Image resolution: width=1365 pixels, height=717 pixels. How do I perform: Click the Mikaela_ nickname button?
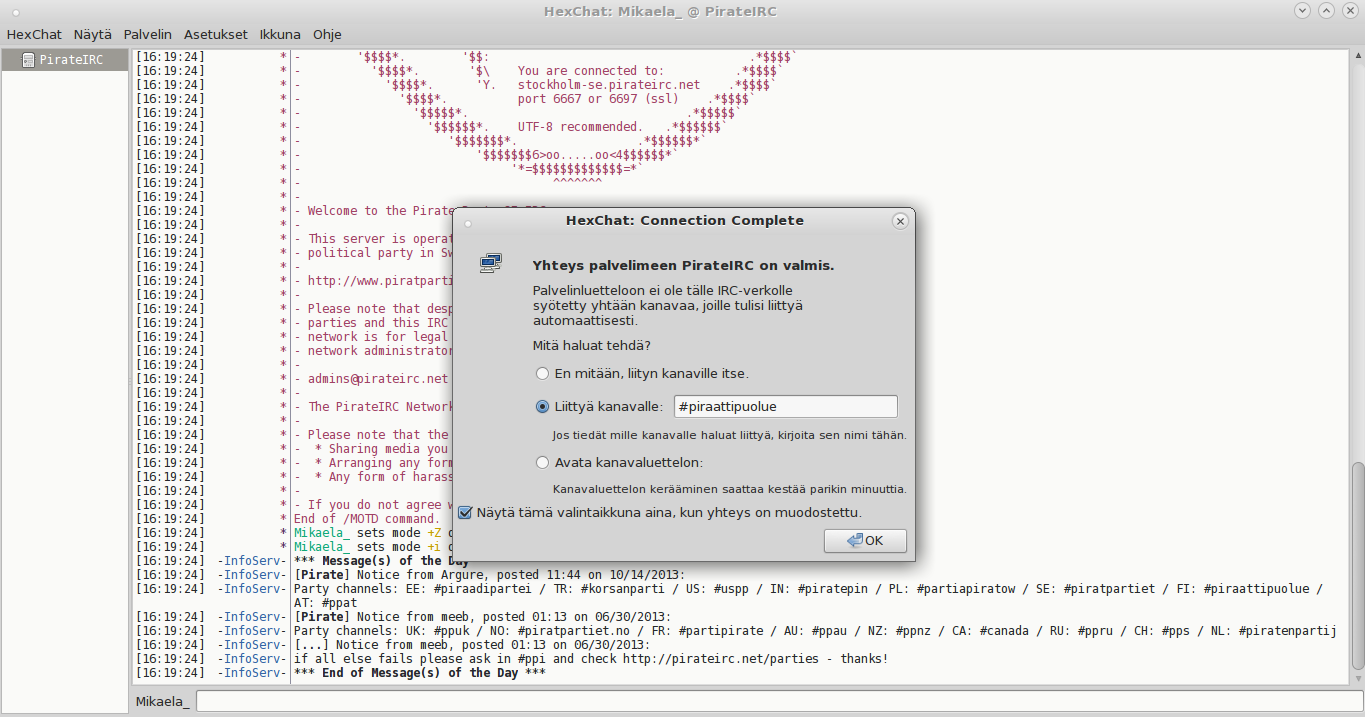tap(162, 702)
